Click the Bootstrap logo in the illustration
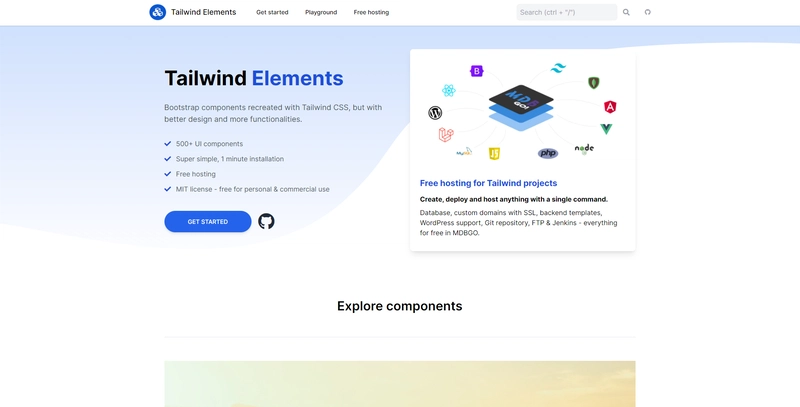The width and height of the screenshot is (800, 407). [477, 71]
